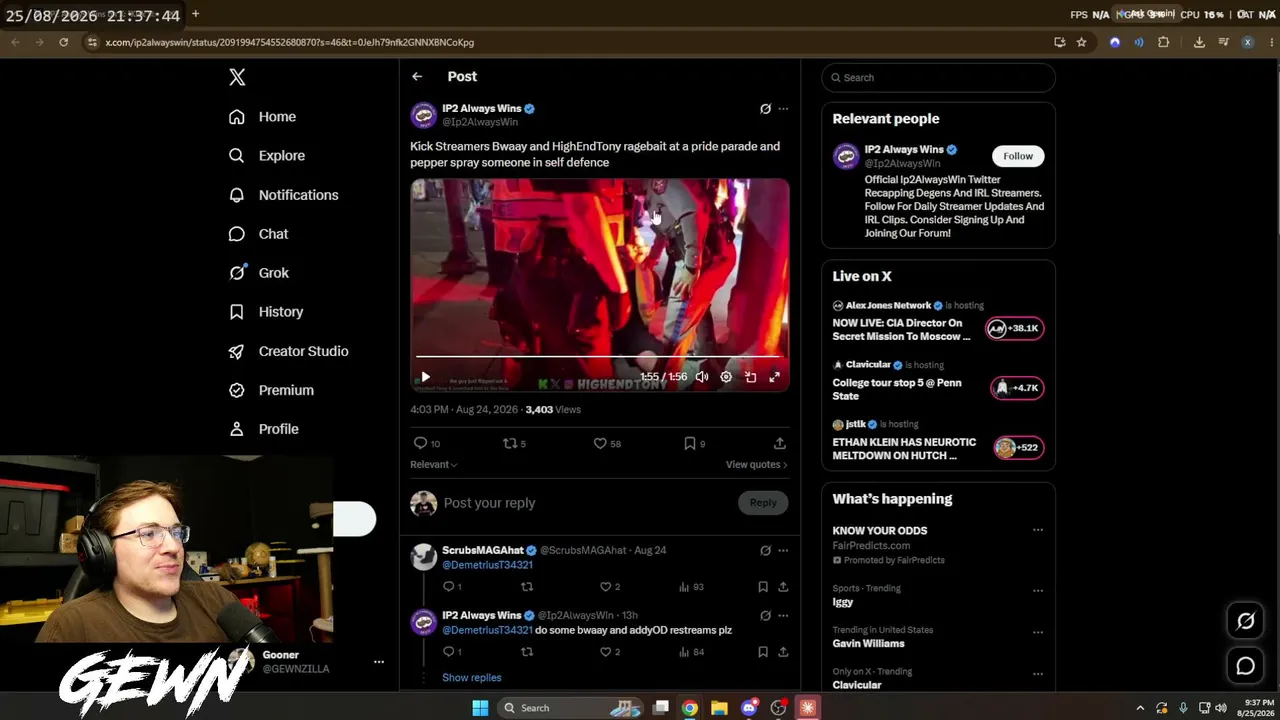Bookmark this page with the star icon

1081,42
